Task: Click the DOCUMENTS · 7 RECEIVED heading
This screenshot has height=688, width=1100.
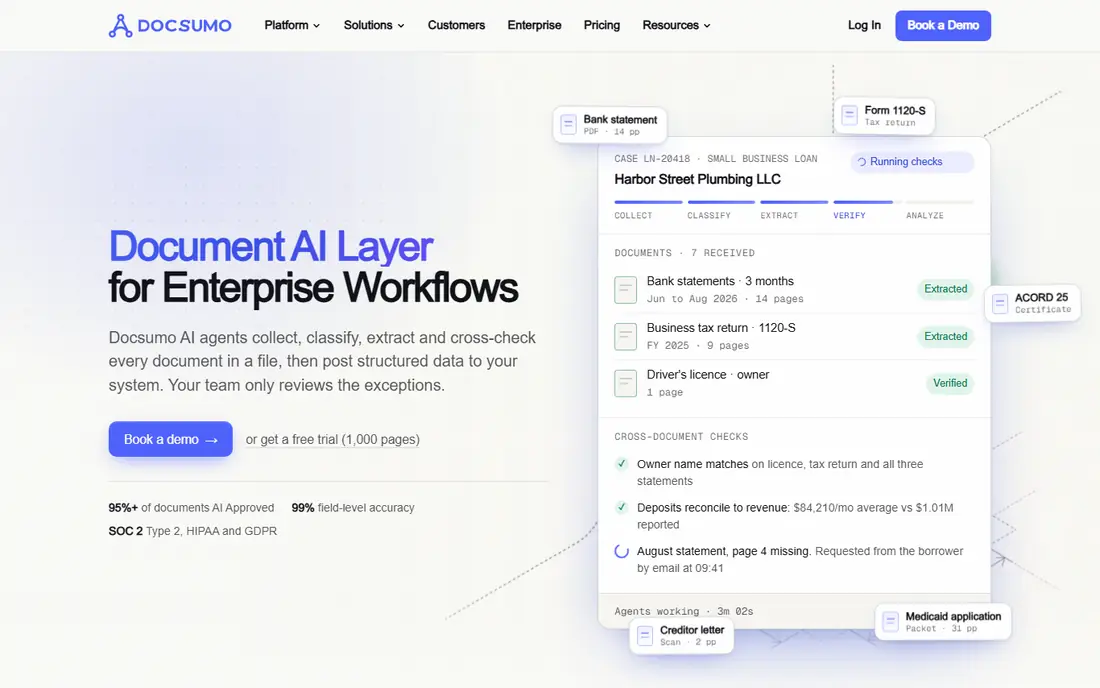Action: [x=685, y=253]
